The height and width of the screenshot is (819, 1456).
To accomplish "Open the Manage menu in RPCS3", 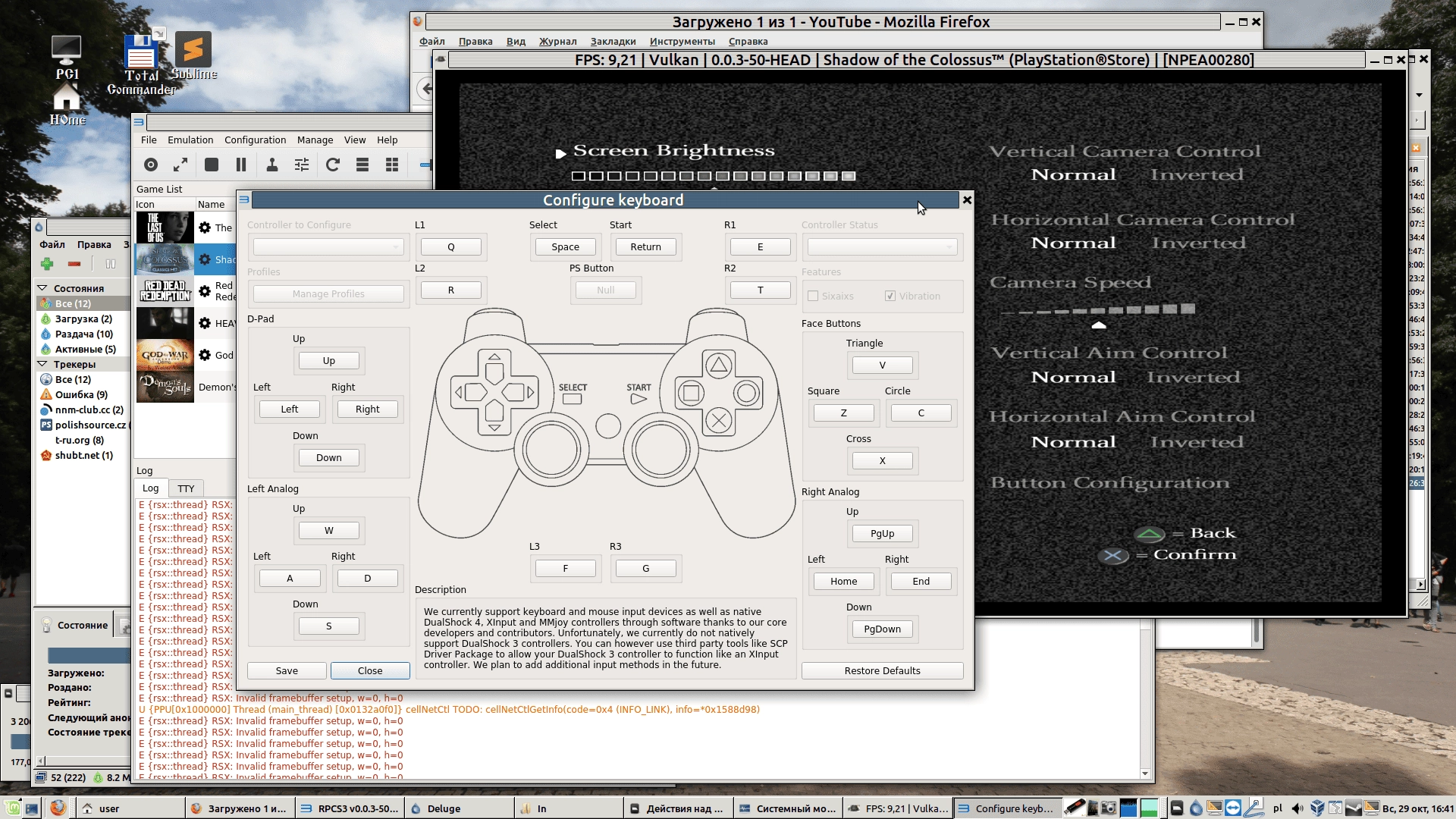I will tap(315, 140).
